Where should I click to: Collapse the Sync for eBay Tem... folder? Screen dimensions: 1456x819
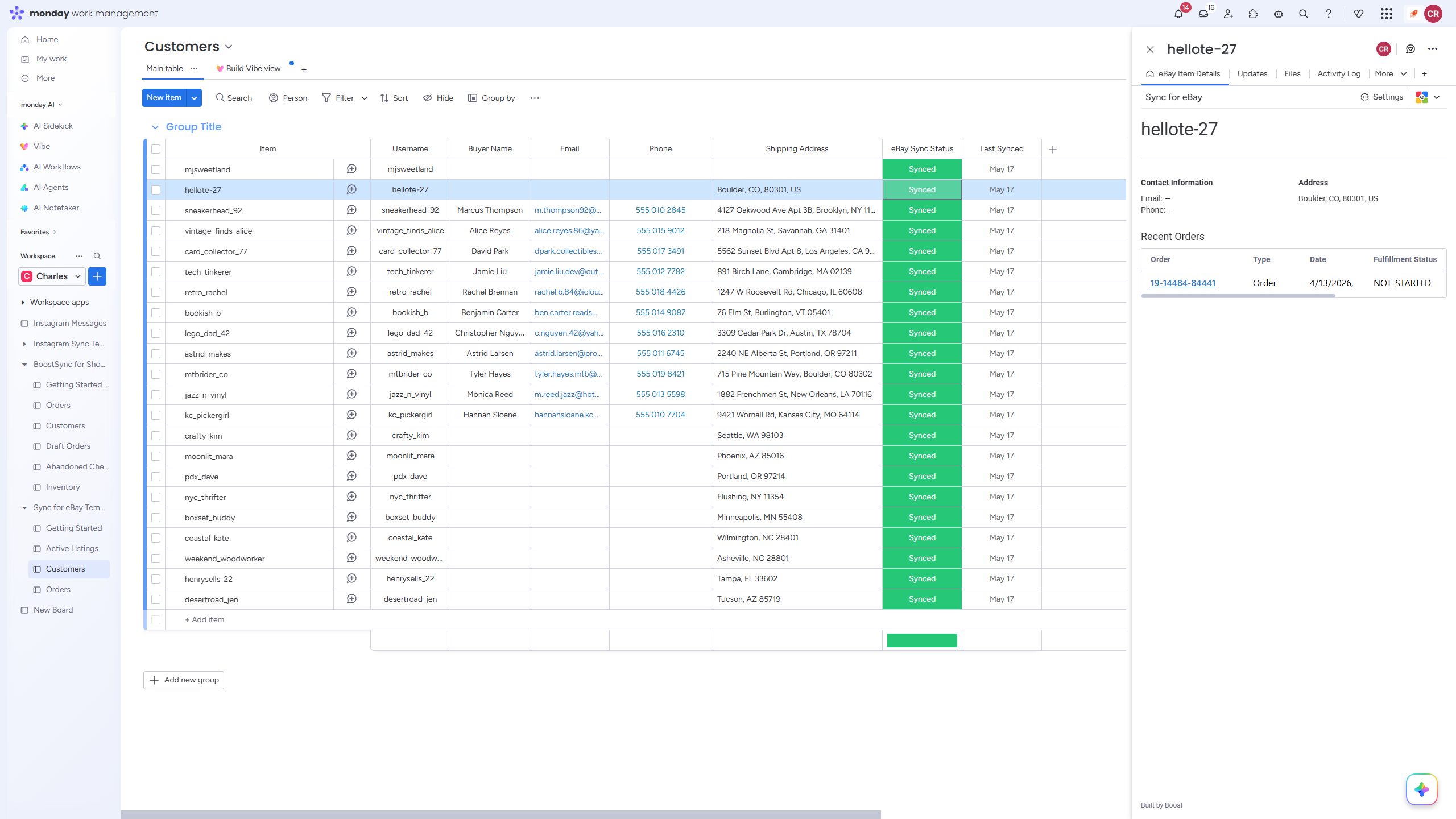[x=24, y=507]
